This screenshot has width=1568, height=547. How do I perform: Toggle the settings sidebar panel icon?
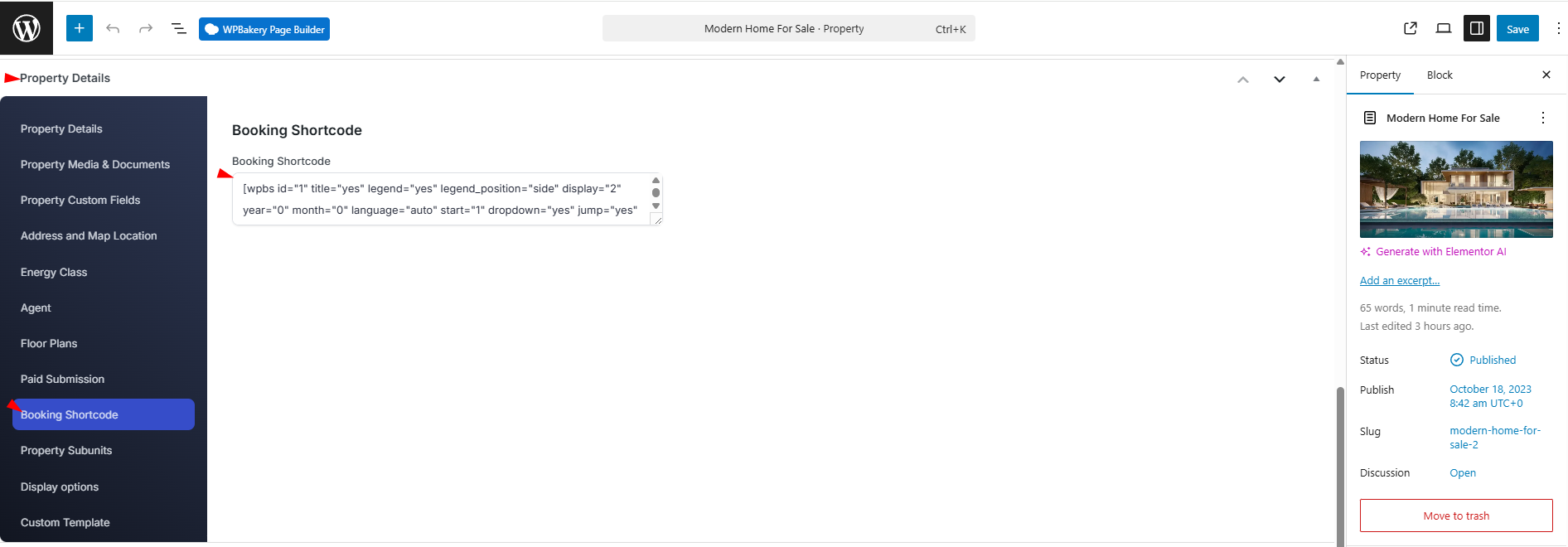pos(1477,28)
